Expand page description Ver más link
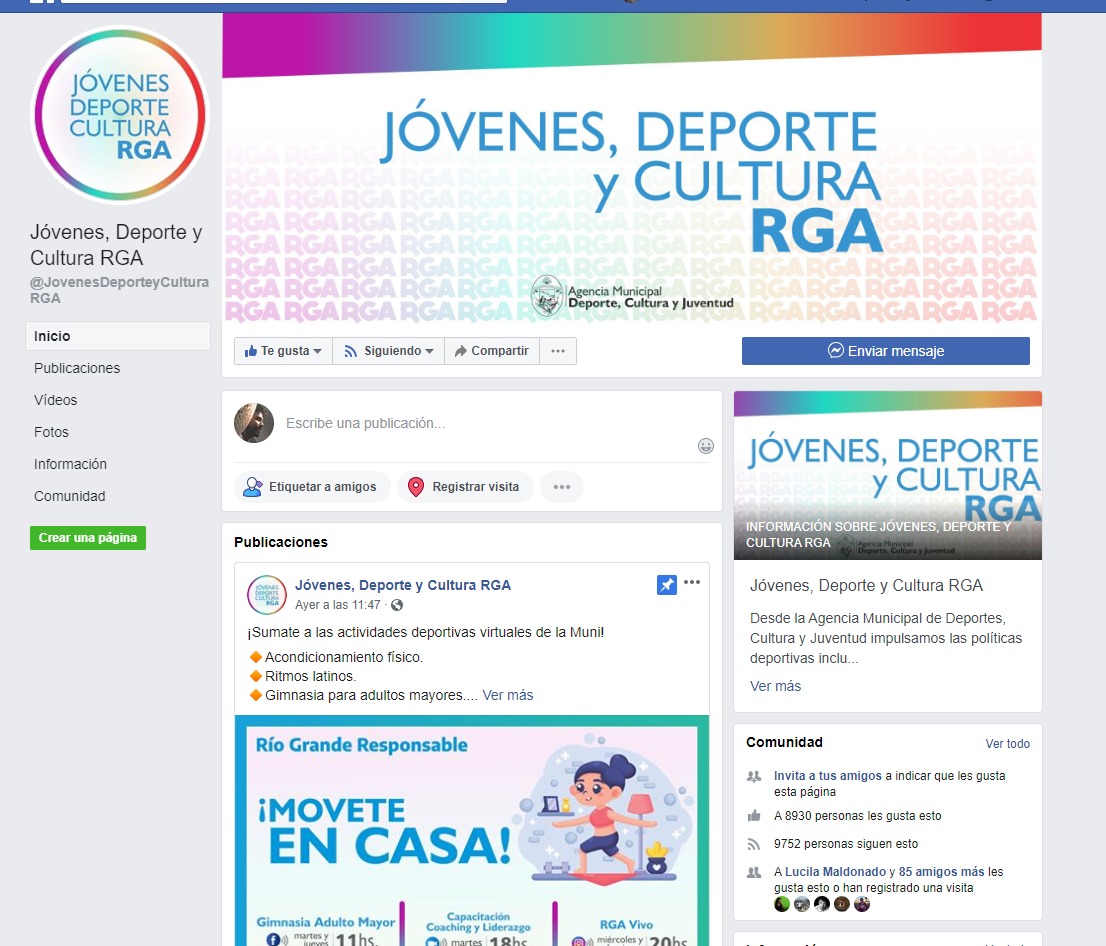1106x946 pixels. [x=775, y=686]
